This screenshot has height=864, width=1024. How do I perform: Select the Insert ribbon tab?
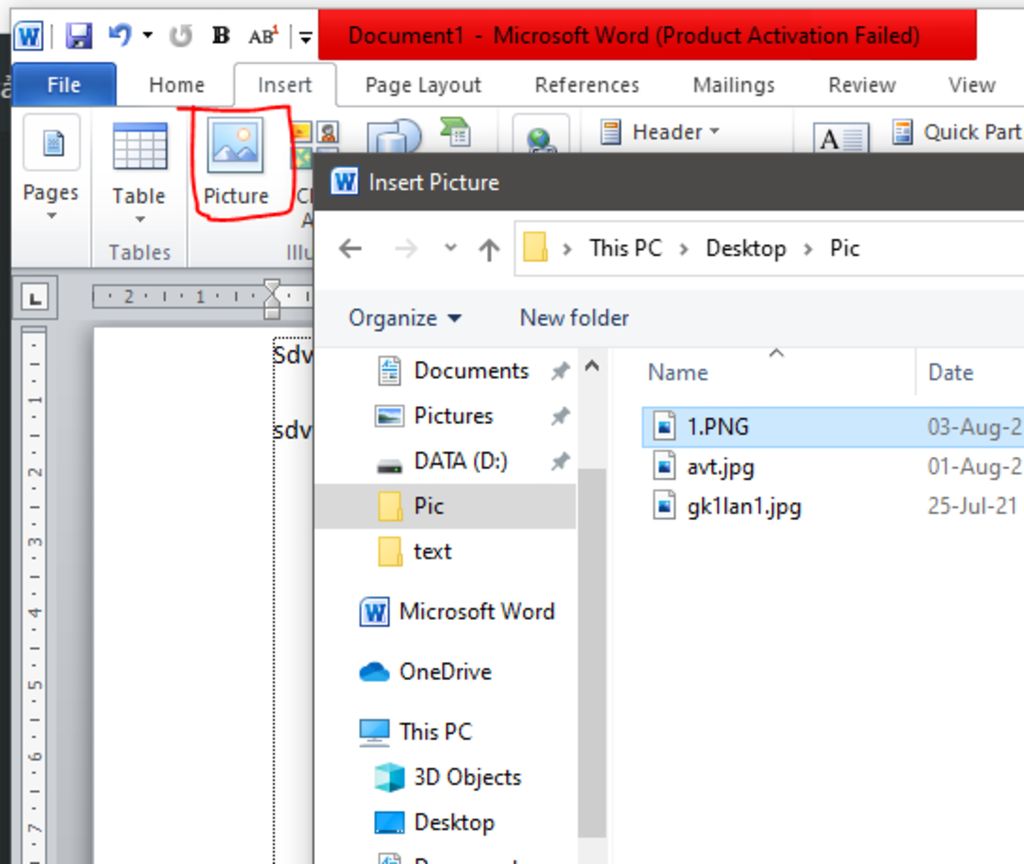pyautogui.click(x=285, y=85)
